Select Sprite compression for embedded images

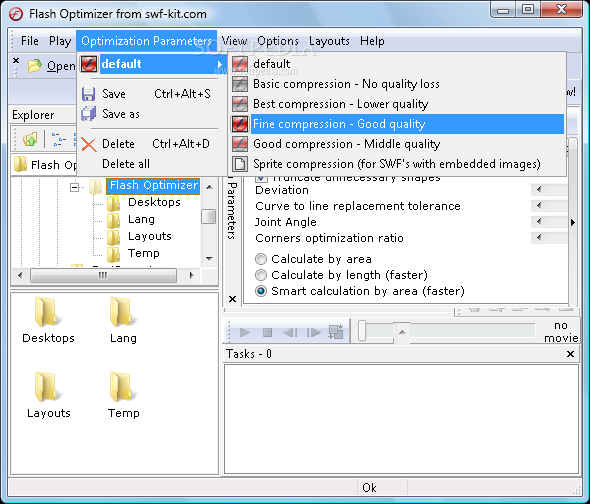(x=397, y=164)
